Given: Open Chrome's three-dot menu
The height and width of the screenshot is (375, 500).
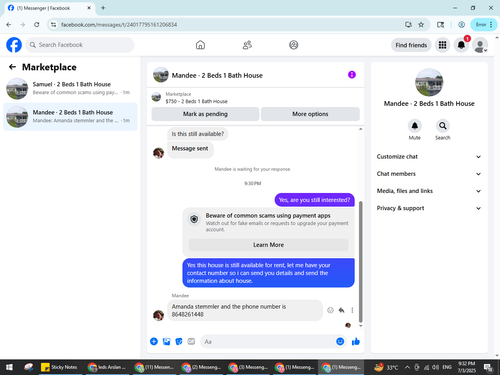Looking at the screenshot, I should coord(491,24).
